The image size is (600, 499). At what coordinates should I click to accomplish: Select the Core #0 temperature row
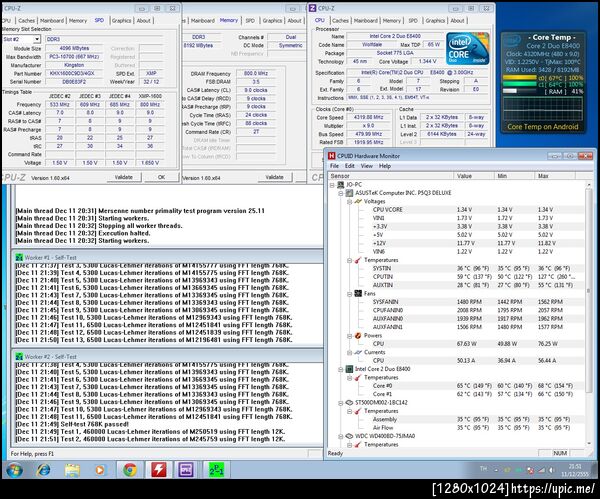455,386
